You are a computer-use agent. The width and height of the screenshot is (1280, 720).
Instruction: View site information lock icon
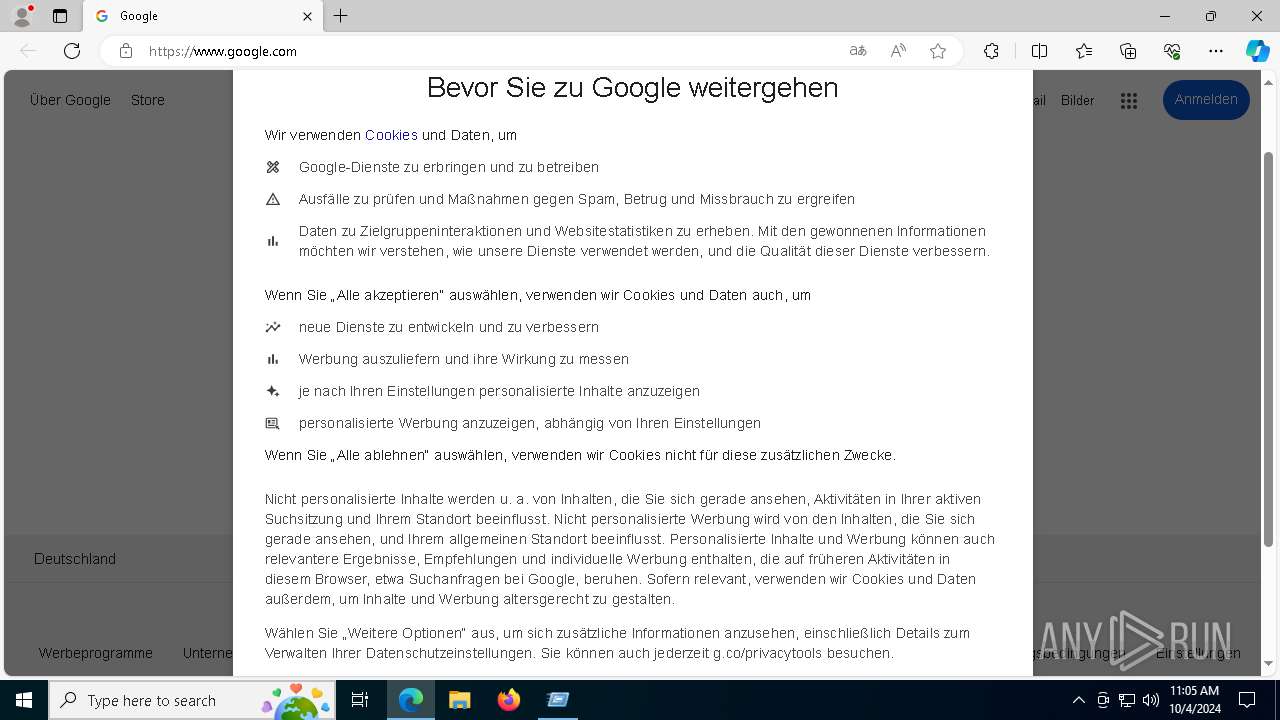coord(126,51)
